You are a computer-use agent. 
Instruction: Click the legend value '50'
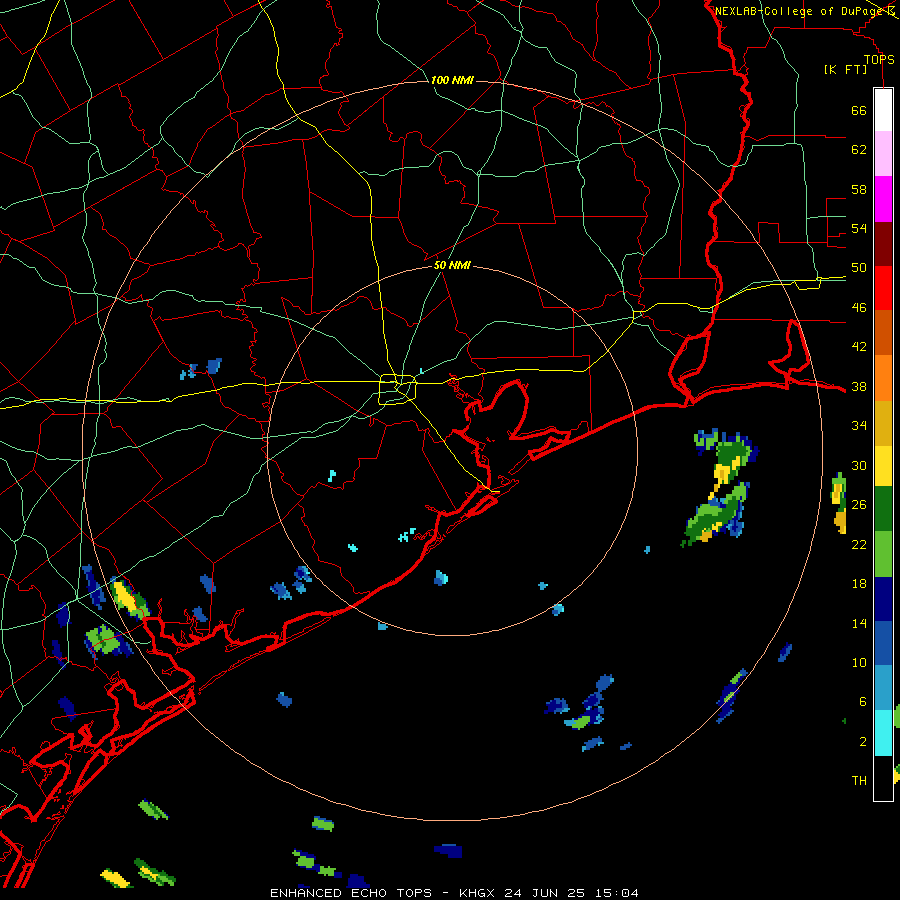(x=859, y=268)
